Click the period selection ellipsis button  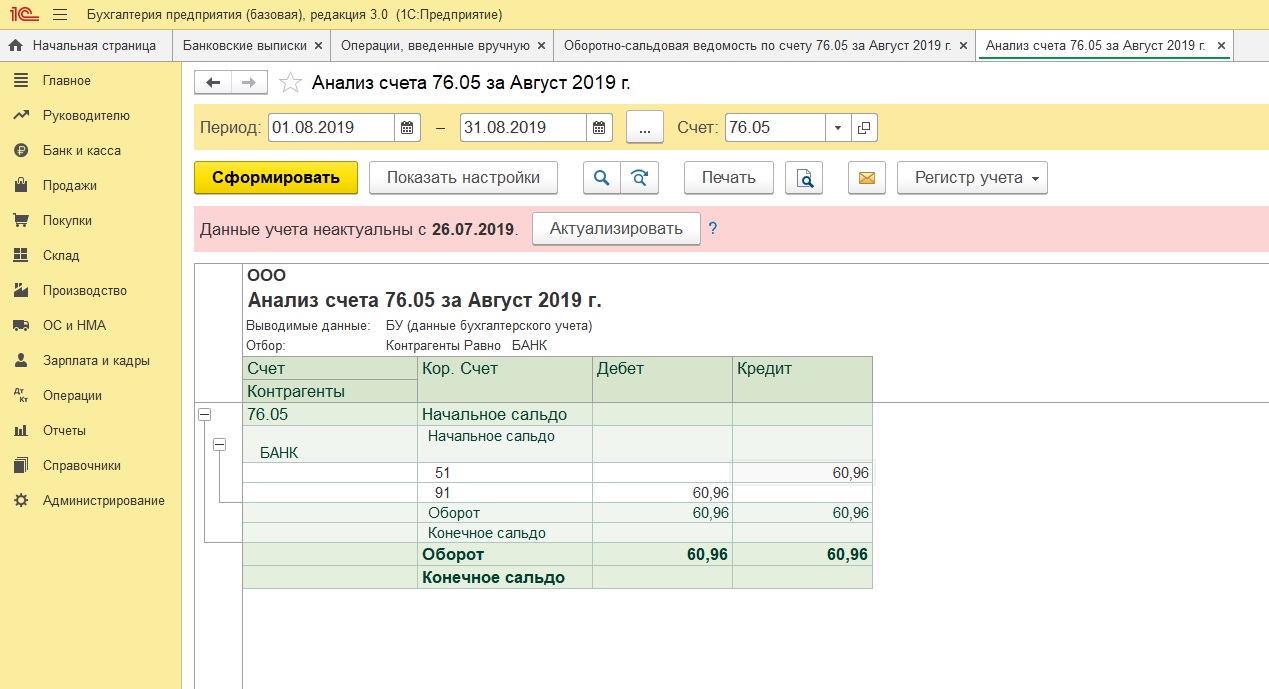coord(645,128)
